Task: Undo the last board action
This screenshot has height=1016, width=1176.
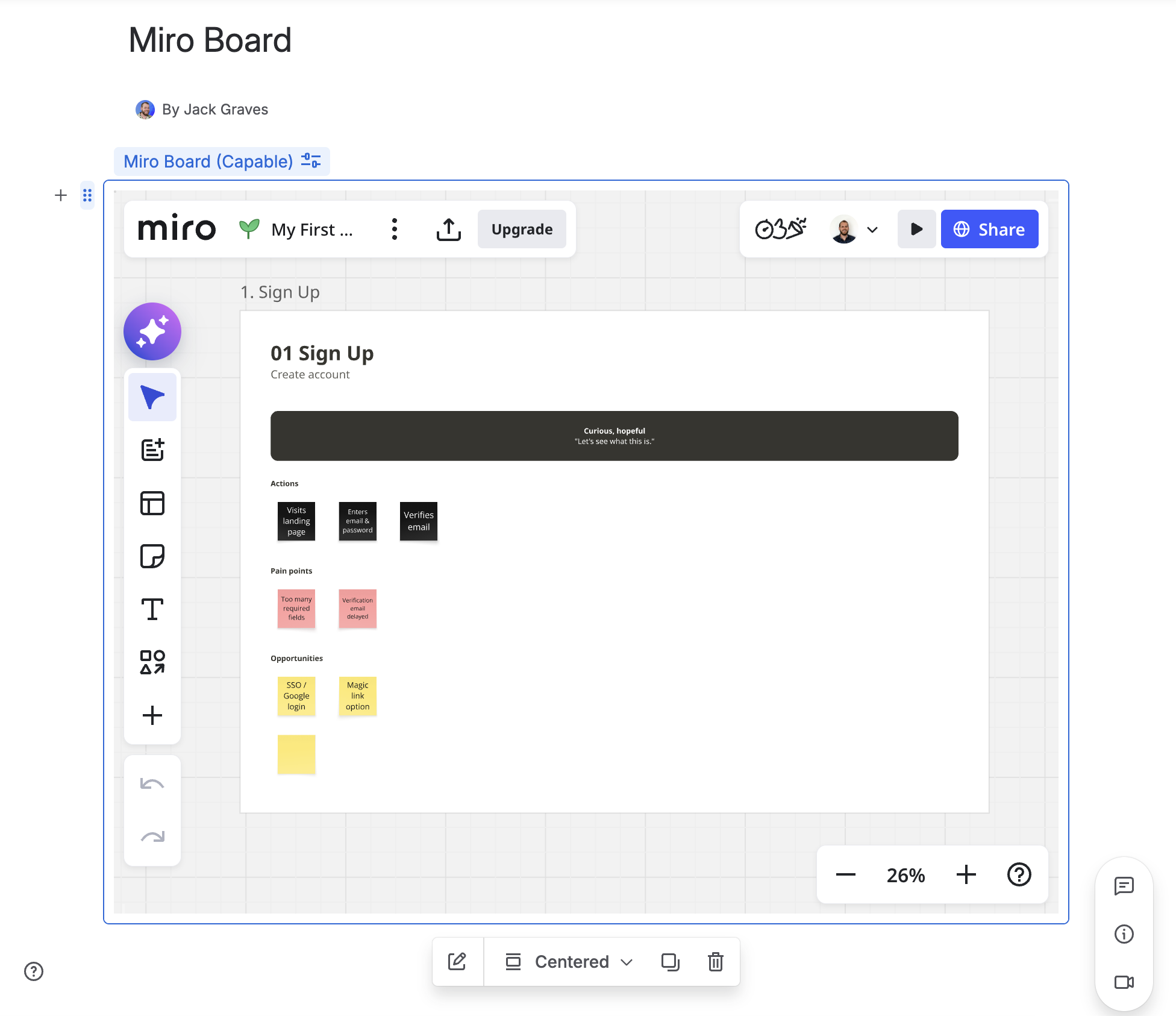Action: (152, 784)
